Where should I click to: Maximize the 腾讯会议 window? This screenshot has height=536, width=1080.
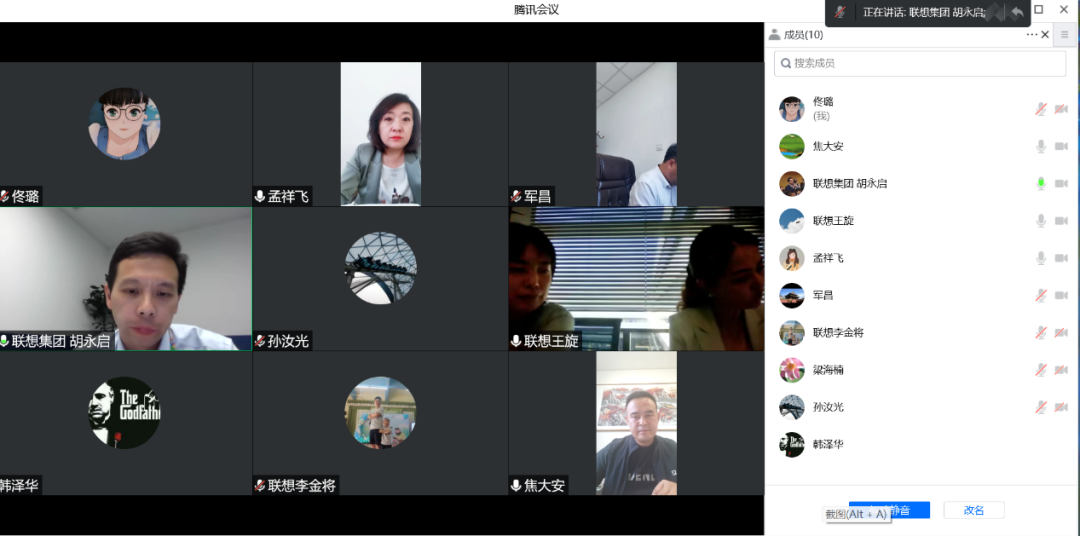tap(1039, 10)
